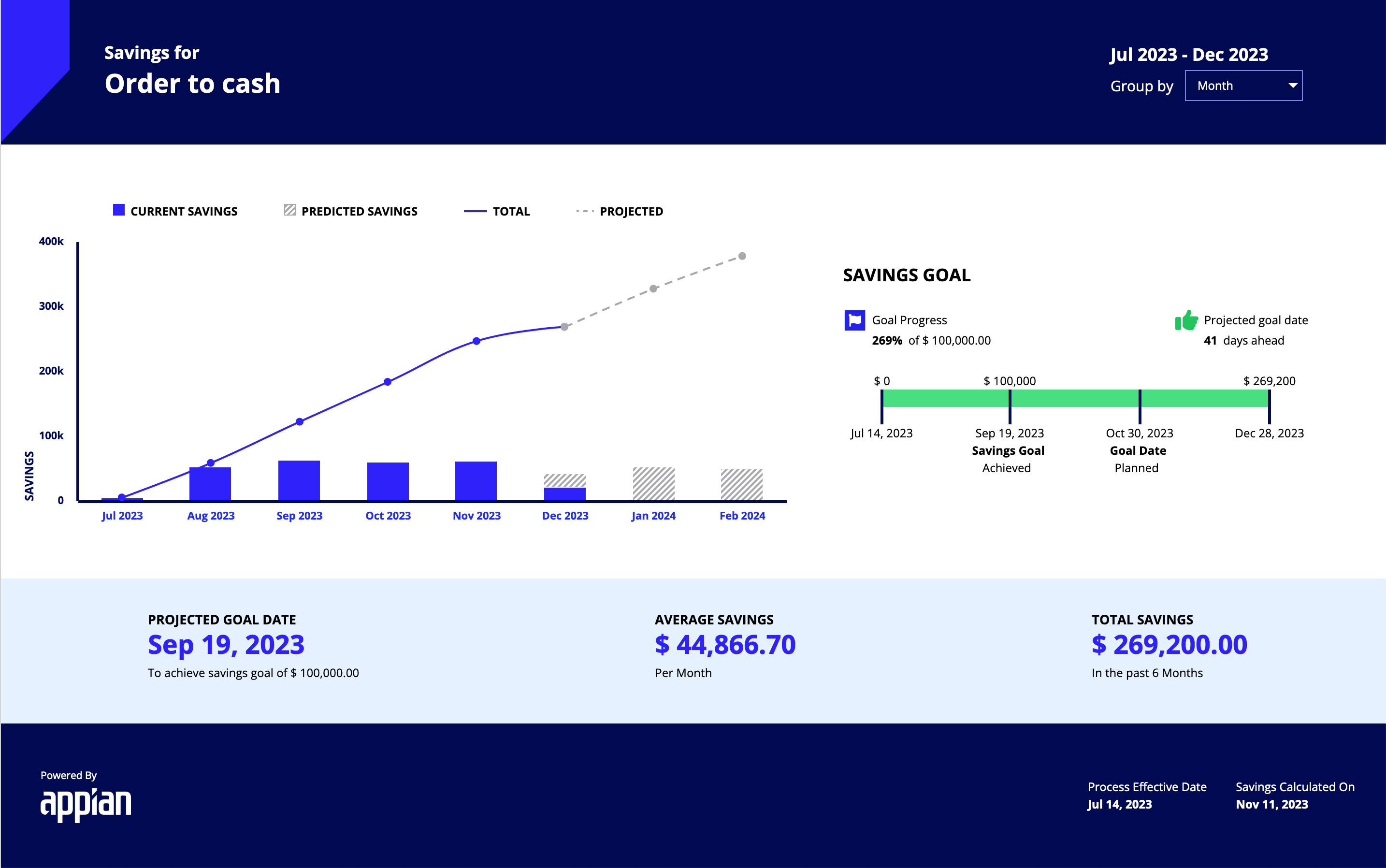This screenshot has width=1386, height=868.
Task: Click the '41 days ahead' text
Action: (x=1243, y=340)
